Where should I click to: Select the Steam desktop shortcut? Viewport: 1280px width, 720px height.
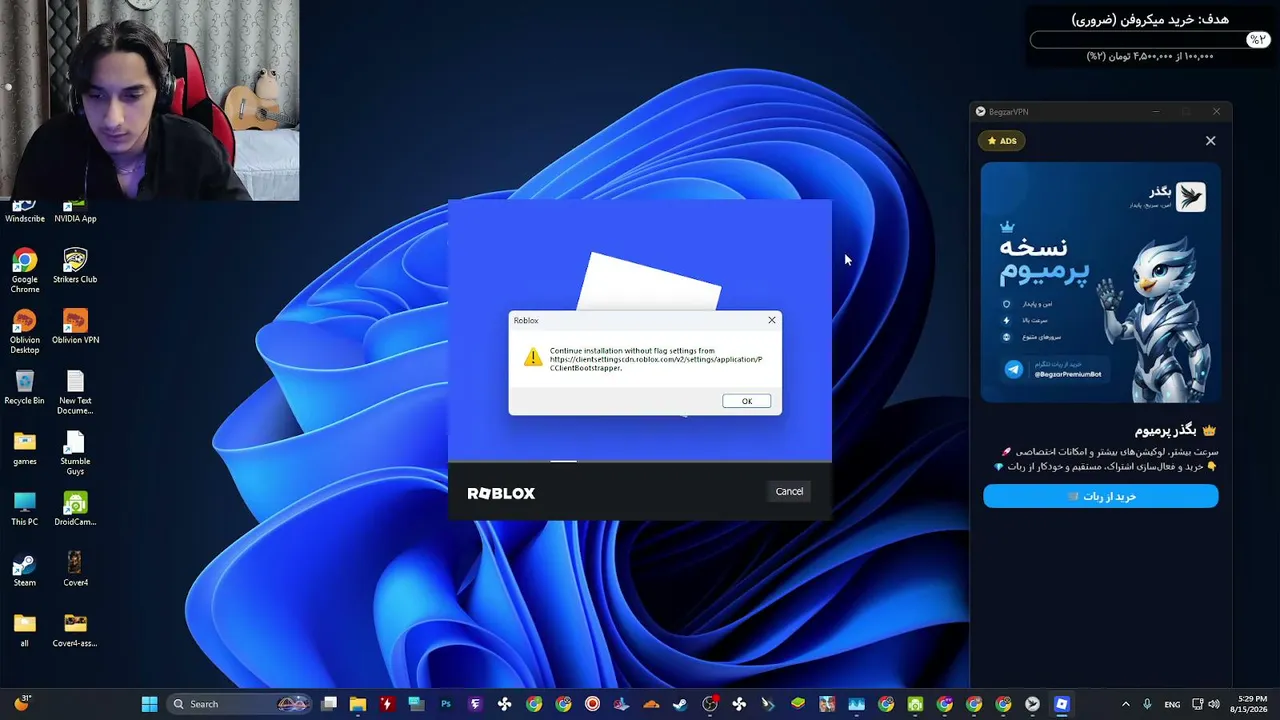click(x=25, y=570)
